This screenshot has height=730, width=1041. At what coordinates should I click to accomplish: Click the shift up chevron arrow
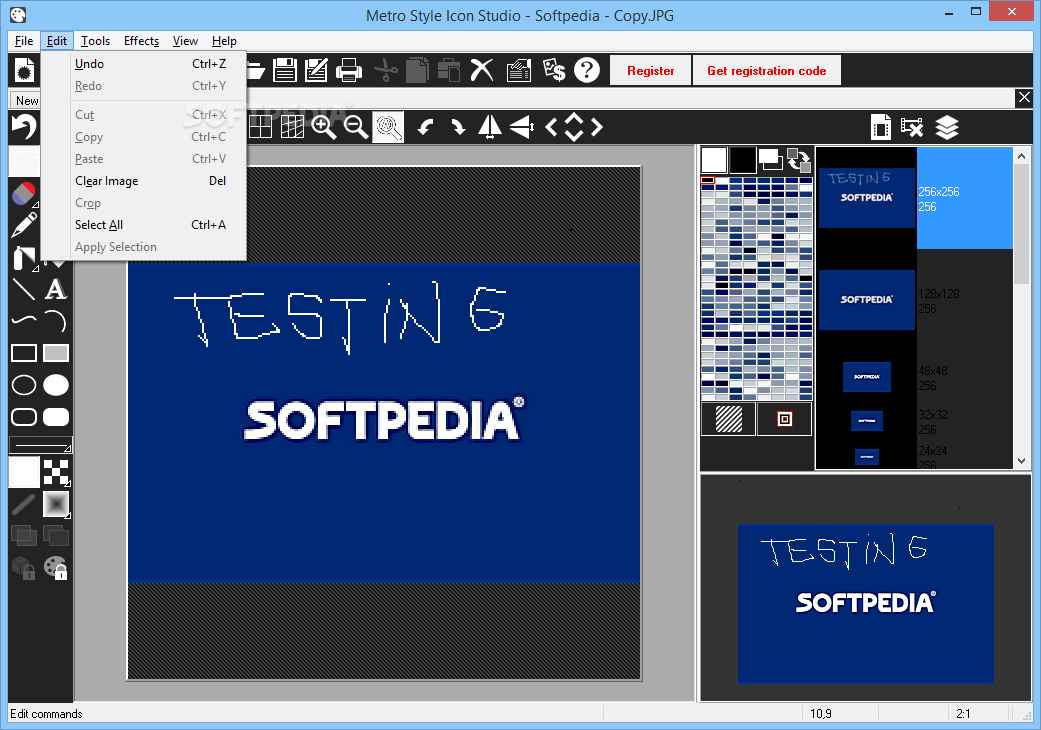coord(574,117)
